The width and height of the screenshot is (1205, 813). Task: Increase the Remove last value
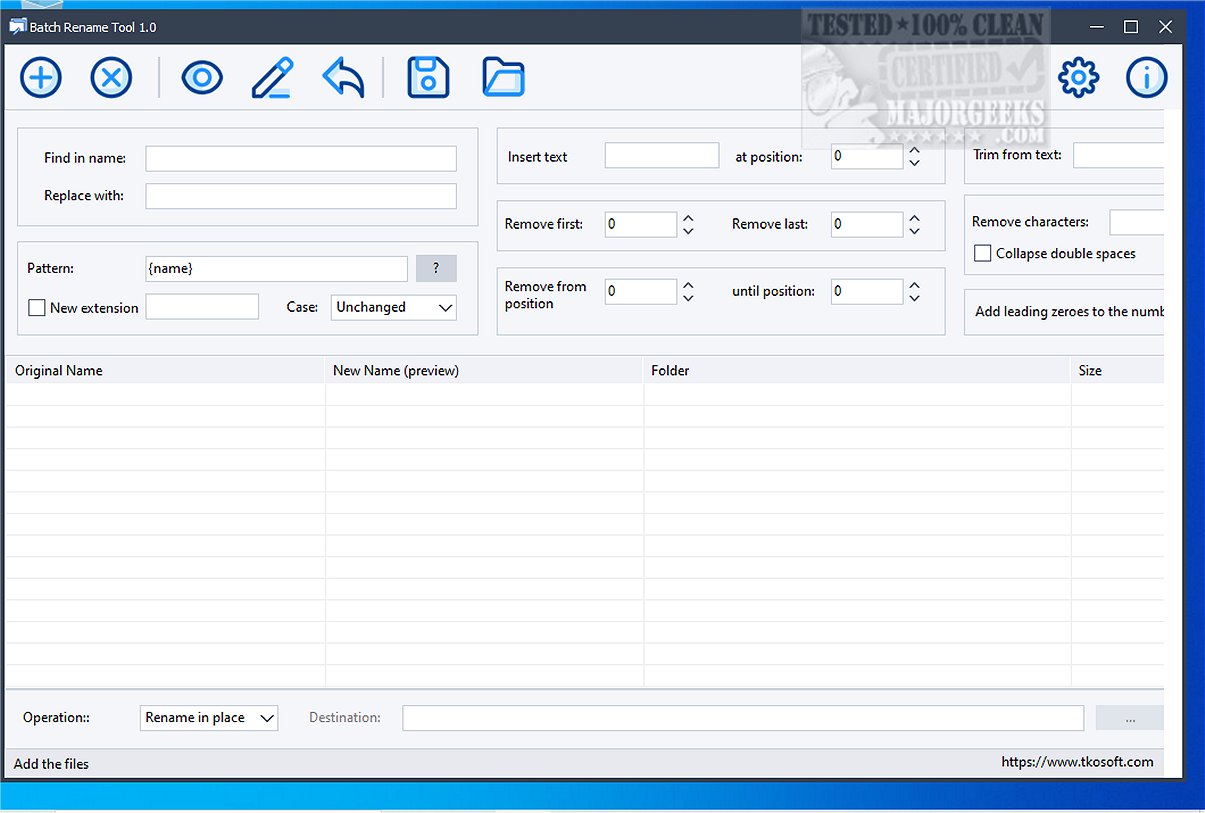coord(914,218)
